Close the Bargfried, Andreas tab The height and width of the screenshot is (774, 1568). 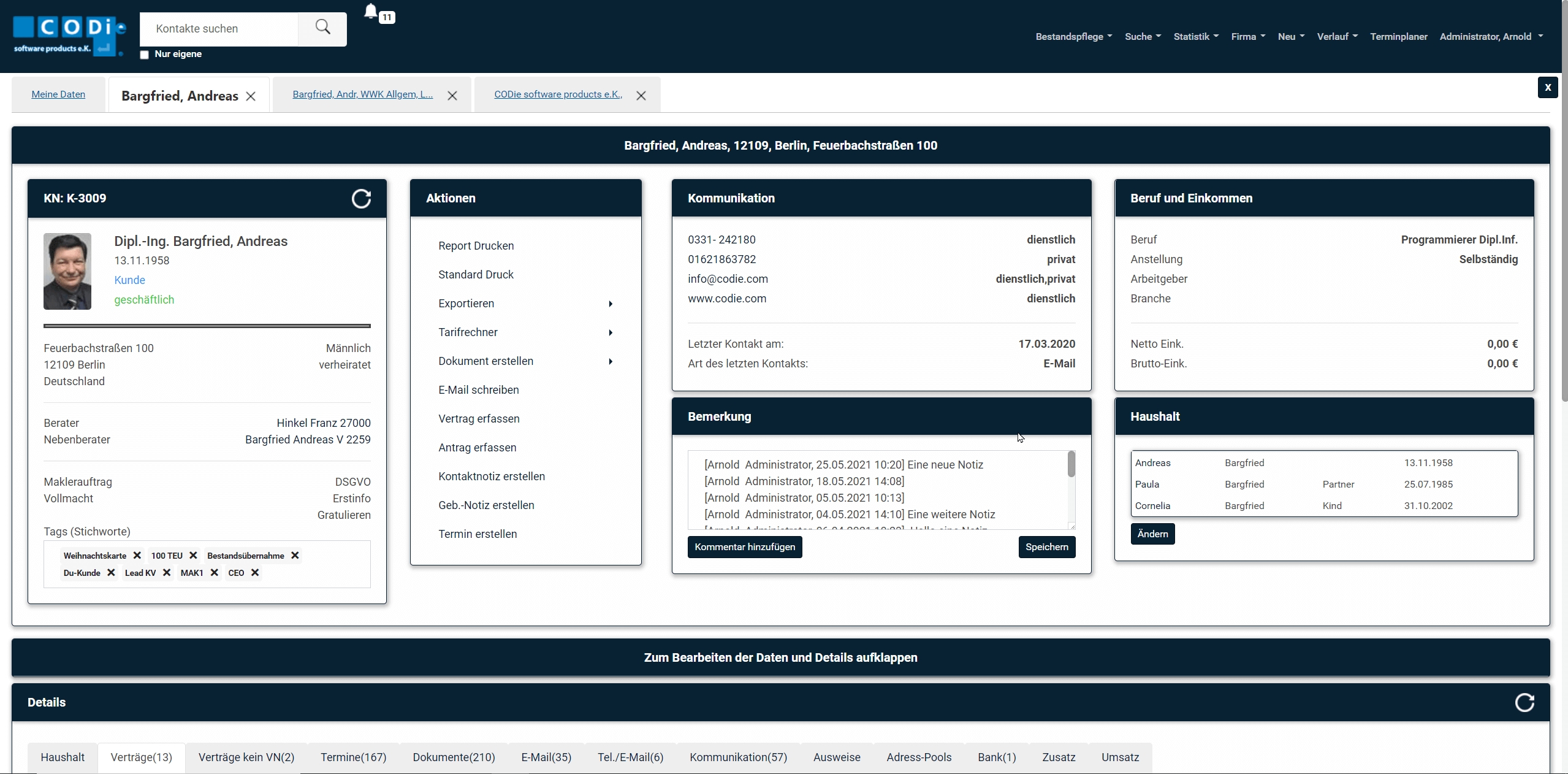[x=251, y=96]
